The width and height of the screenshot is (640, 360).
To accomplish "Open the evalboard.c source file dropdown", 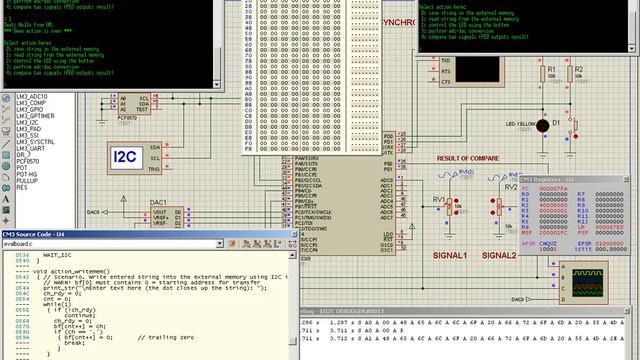I will [220, 244].
